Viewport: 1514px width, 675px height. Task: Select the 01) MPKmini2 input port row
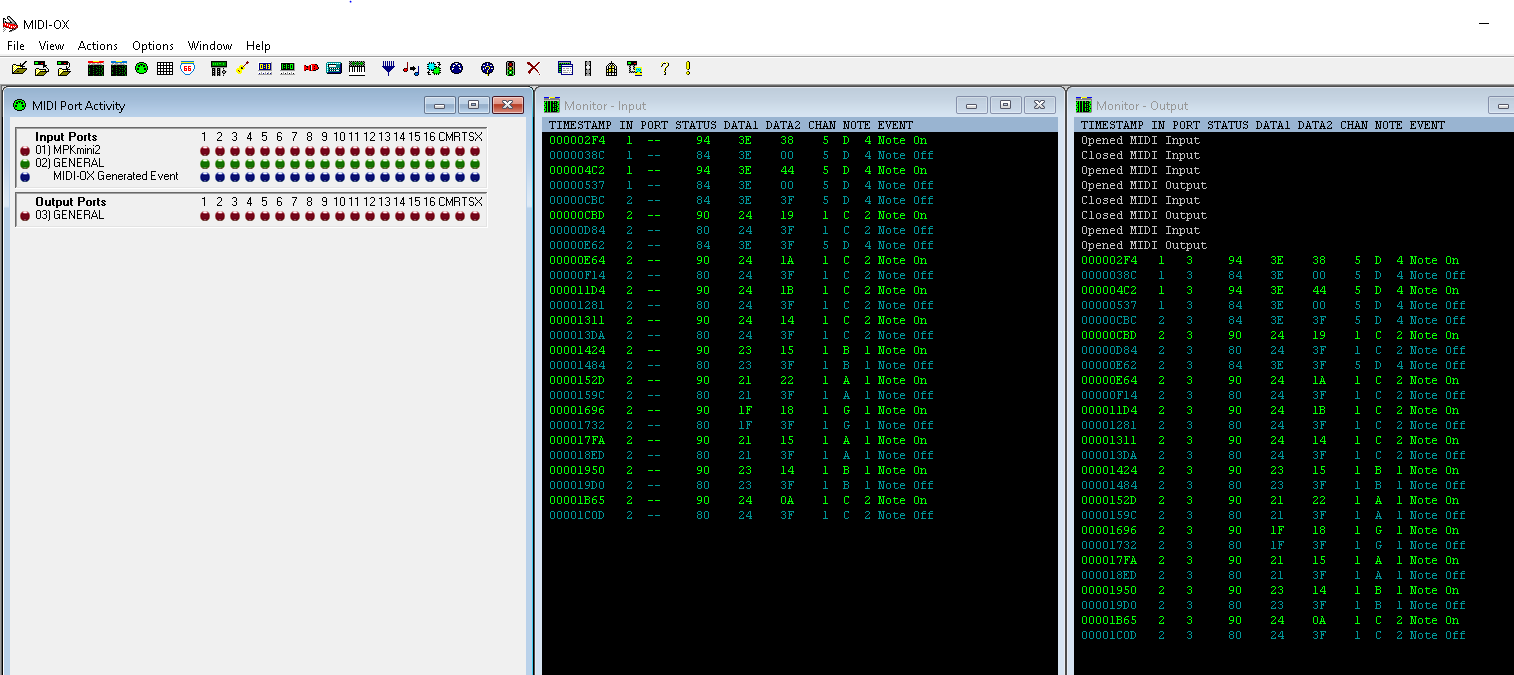click(250, 150)
